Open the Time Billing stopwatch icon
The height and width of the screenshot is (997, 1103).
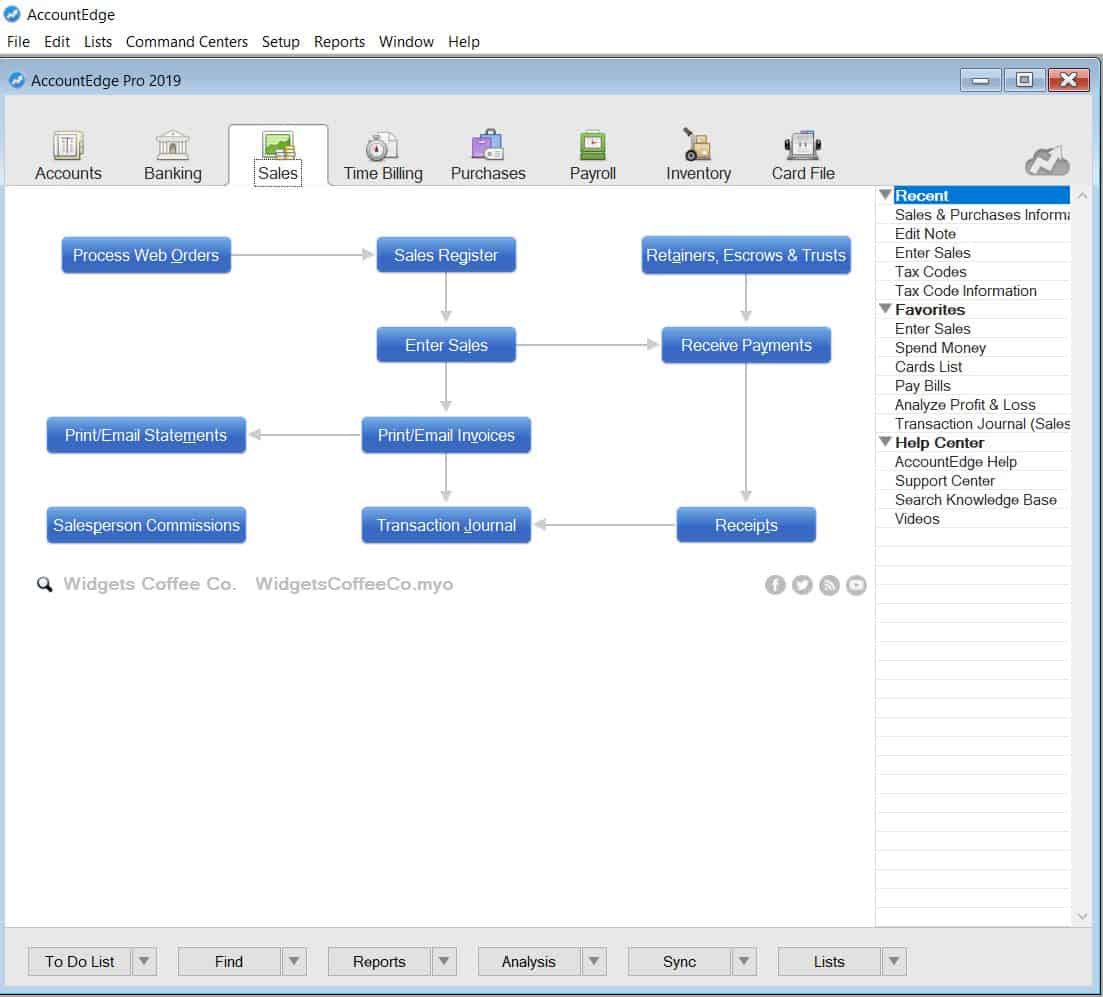click(382, 146)
